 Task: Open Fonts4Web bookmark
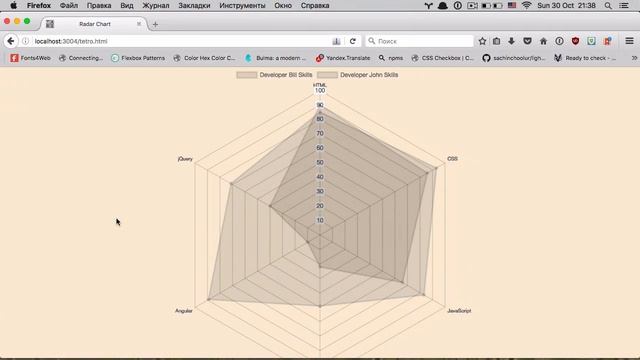coord(30,58)
